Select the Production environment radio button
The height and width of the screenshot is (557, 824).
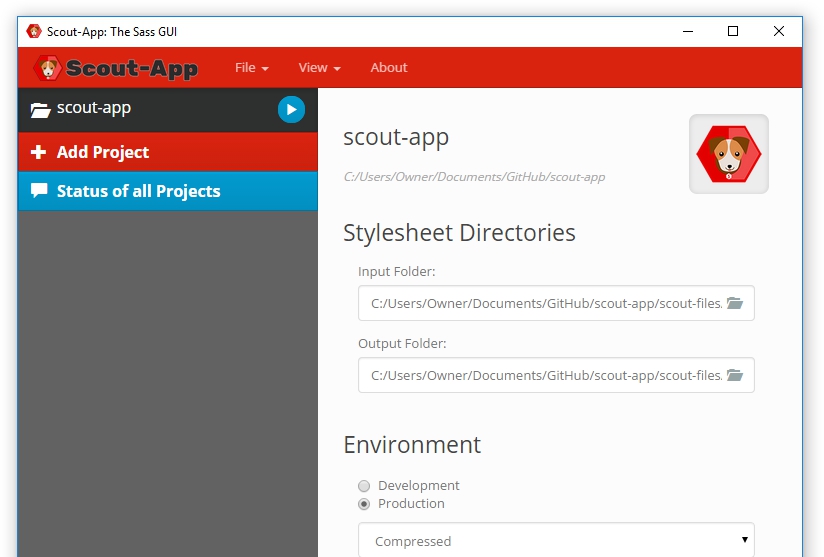click(x=364, y=504)
